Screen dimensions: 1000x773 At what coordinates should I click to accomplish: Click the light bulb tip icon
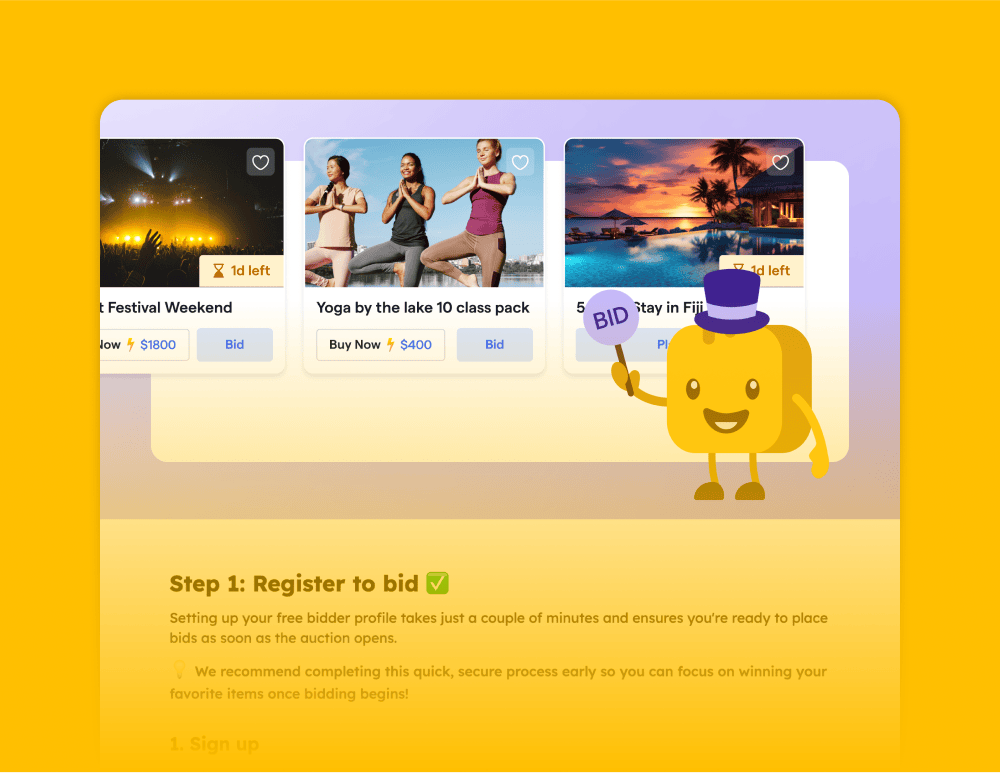[x=179, y=670]
